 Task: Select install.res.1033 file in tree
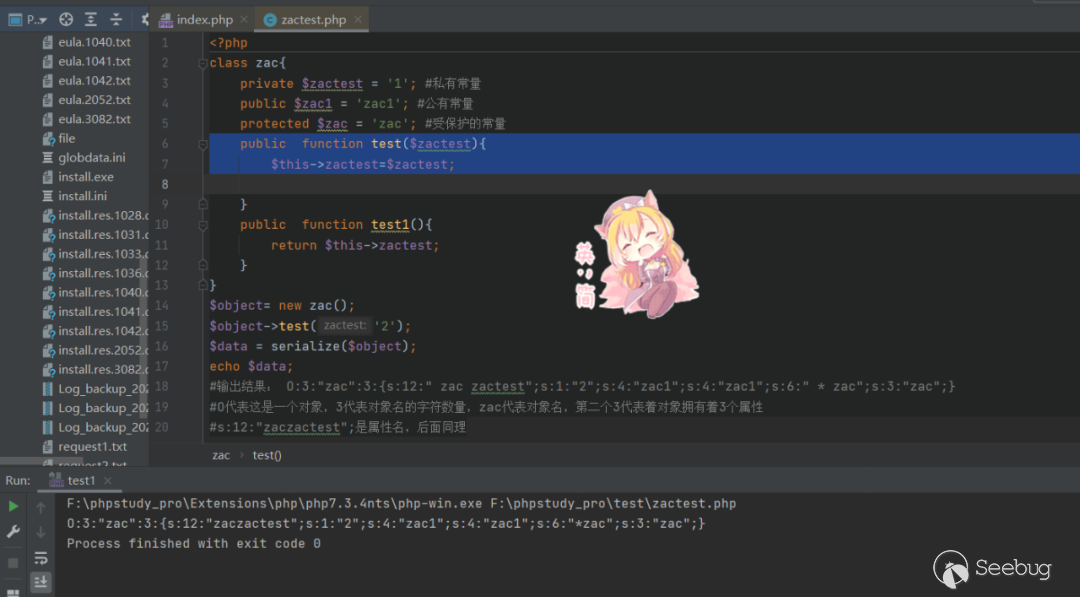(102, 254)
